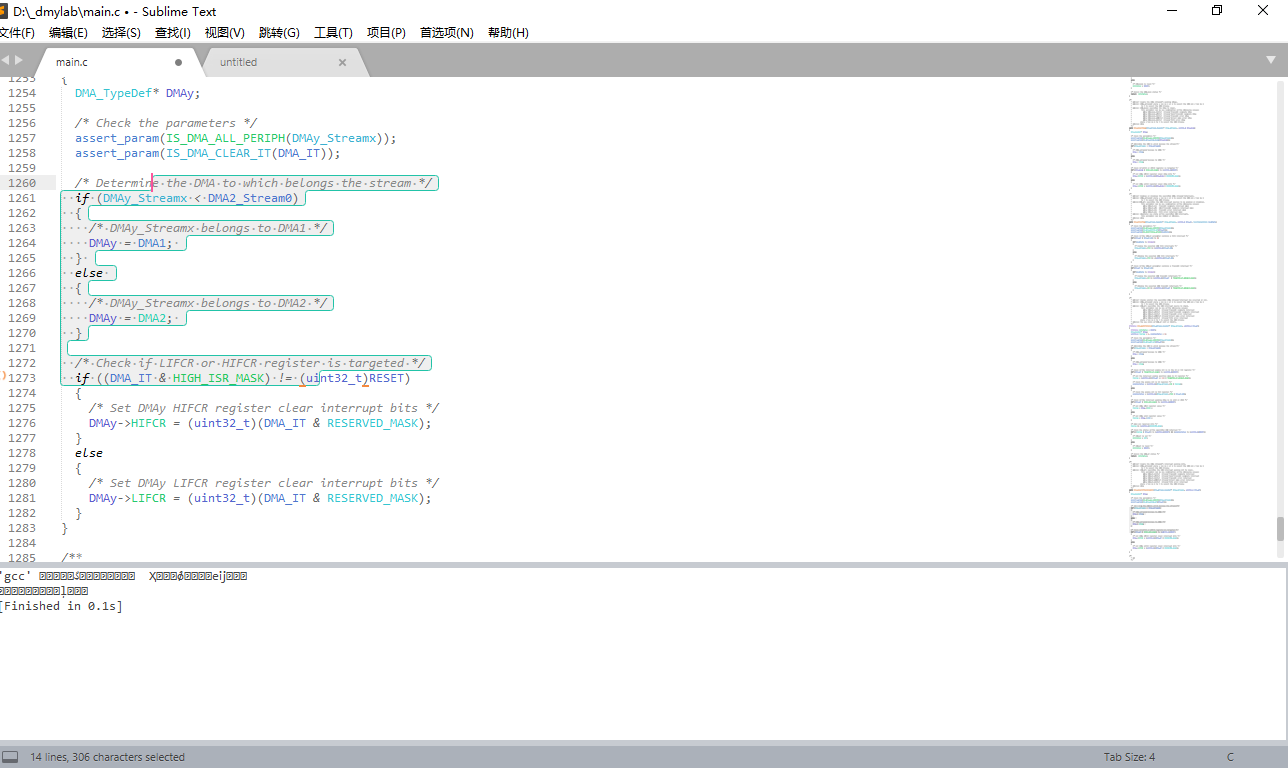Viewport: 1288px width, 768px height.
Task: Click the panel toggle icon in the status bar
Action: (9, 757)
